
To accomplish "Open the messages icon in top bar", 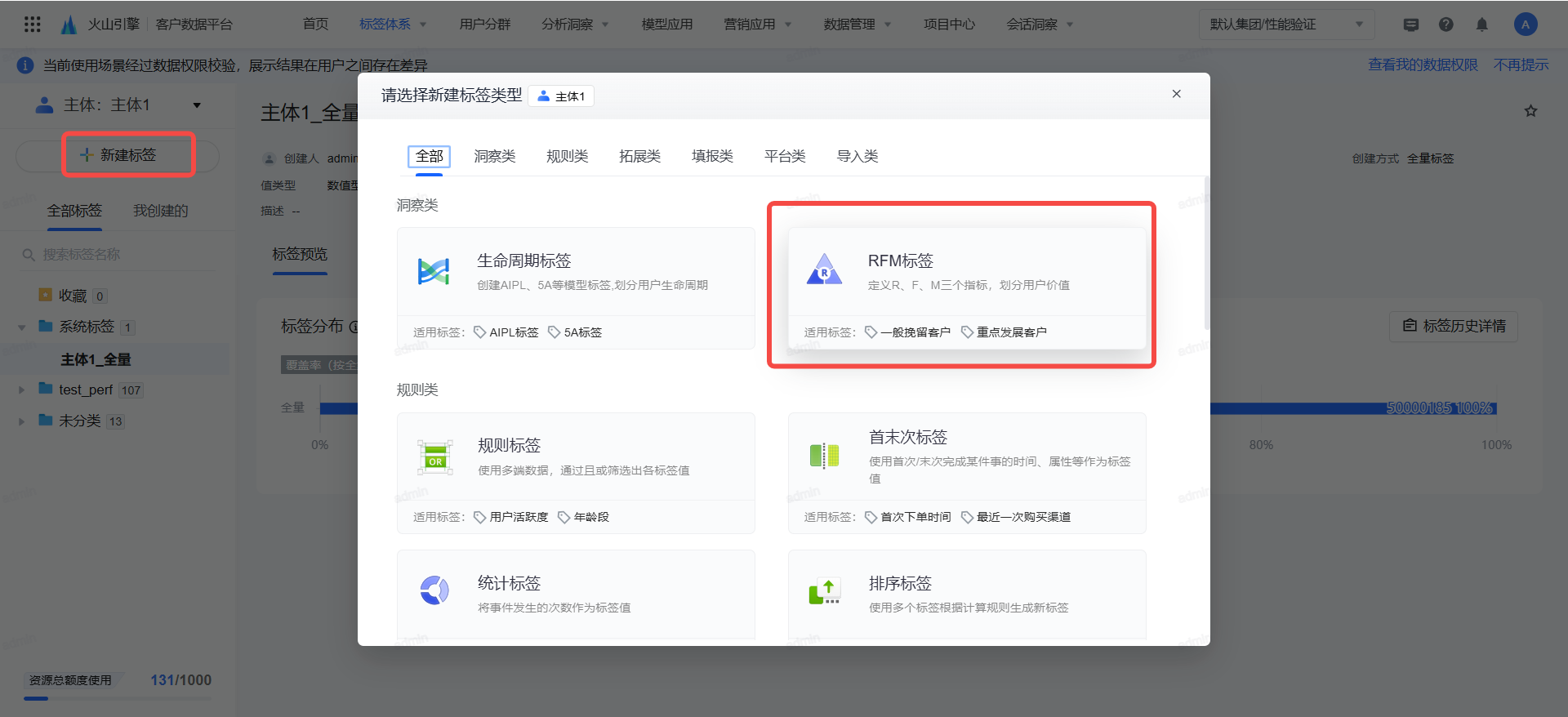I will (1411, 24).
